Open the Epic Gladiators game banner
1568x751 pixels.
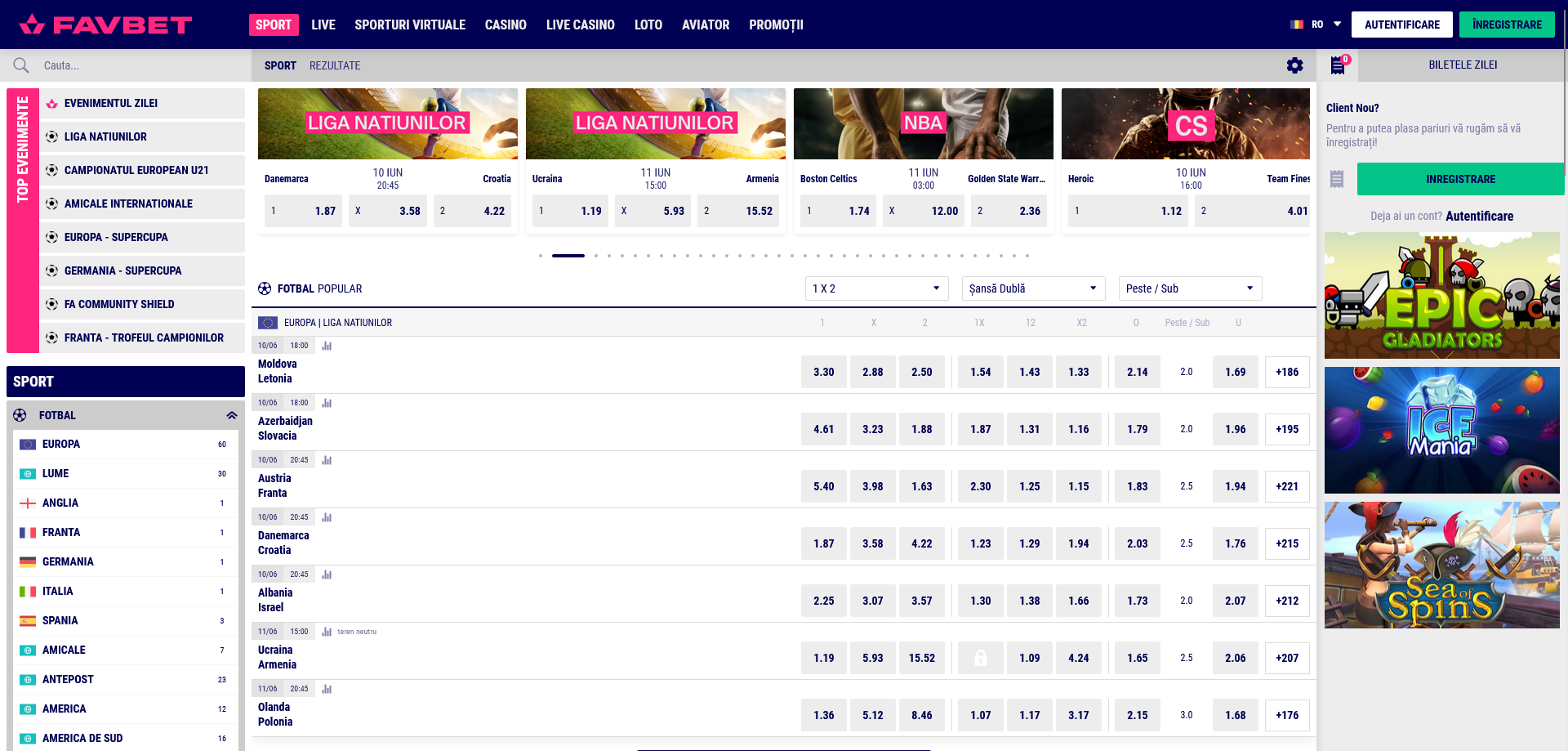[x=1442, y=296]
